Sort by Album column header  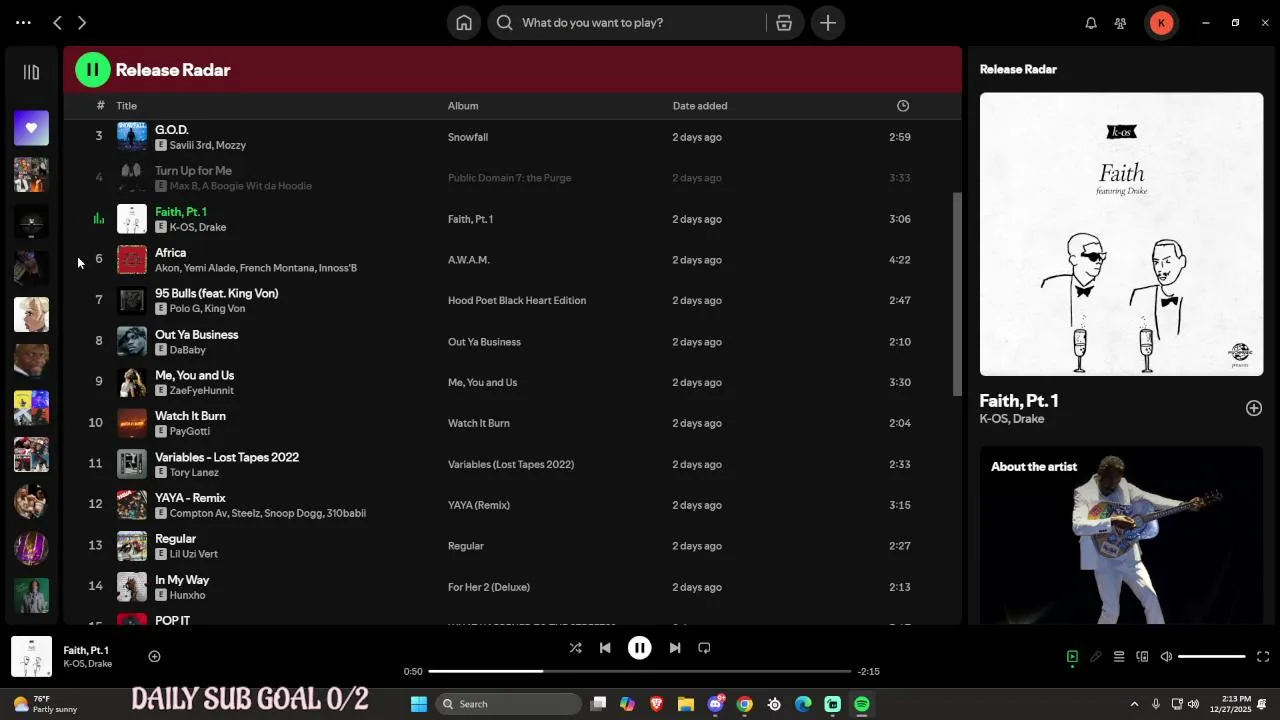[463, 106]
